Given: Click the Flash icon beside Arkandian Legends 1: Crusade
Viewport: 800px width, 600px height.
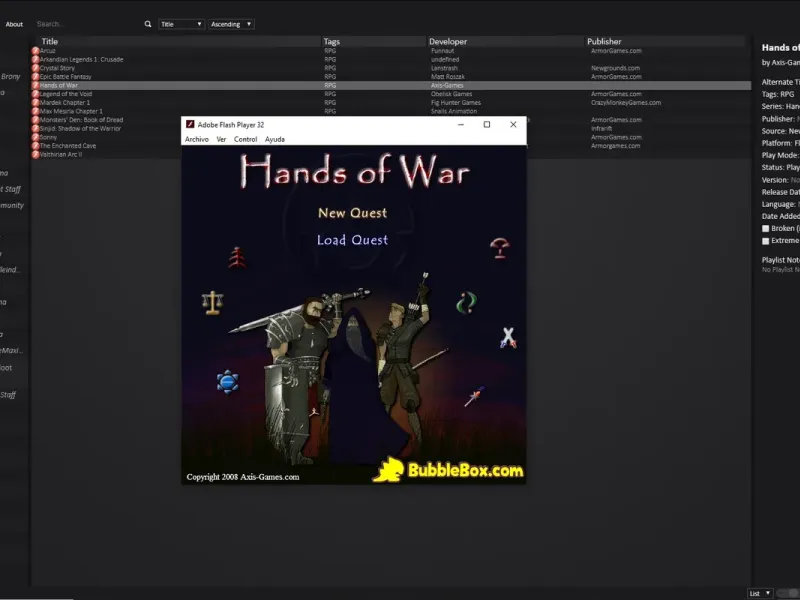Looking at the screenshot, I should 35,59.
